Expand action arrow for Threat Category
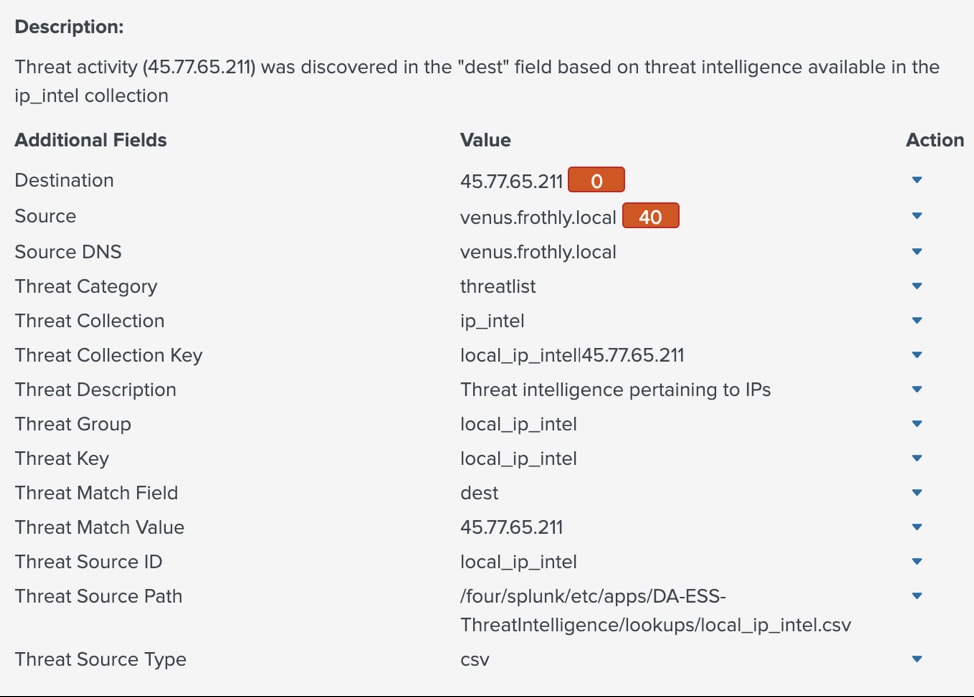Screen dimensions: 974x697 click(x=917, y=286)
